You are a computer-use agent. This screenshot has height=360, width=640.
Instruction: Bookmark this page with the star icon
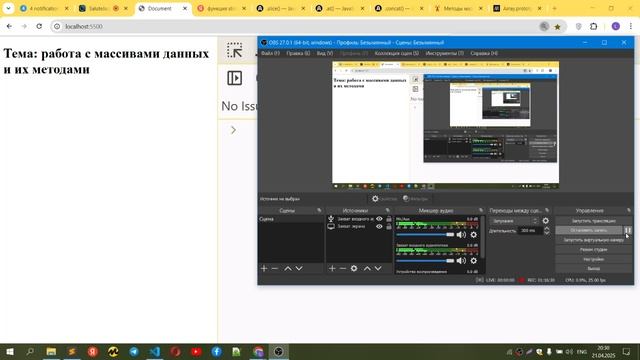tap(557, 27)
